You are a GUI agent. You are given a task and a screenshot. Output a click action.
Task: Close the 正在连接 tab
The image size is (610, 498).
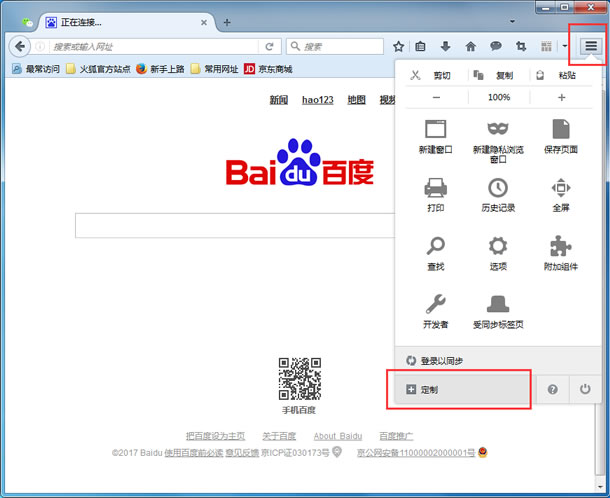204,23
